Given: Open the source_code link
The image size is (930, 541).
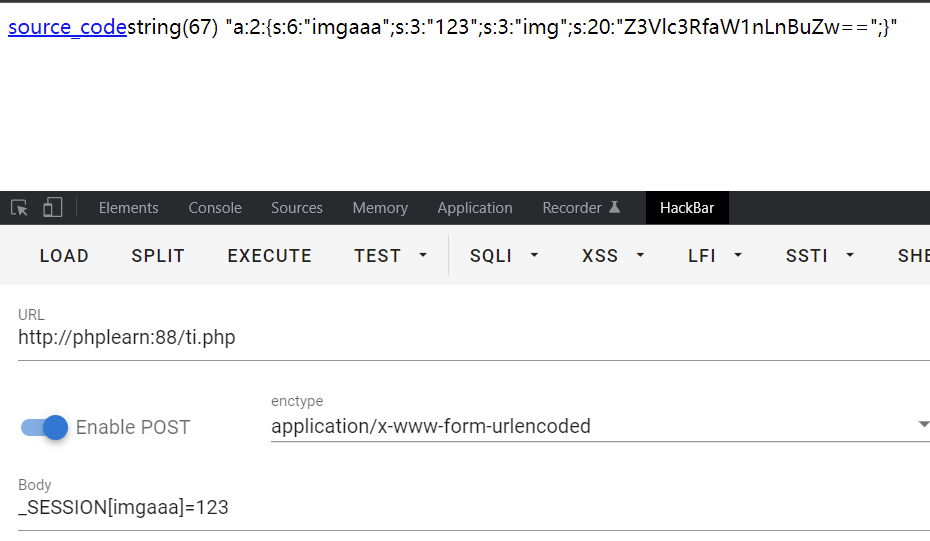Looking at the screenshot, I should 67,27.
